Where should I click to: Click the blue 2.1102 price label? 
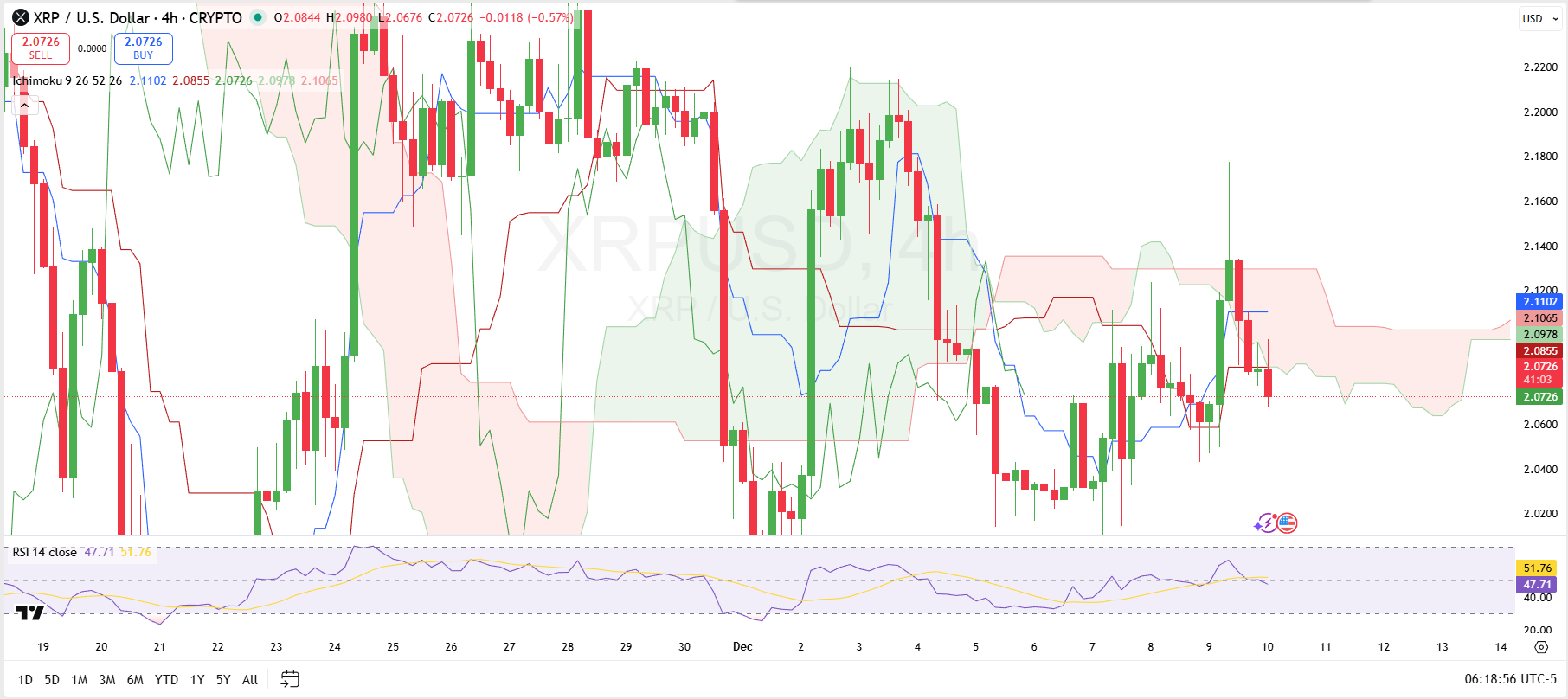(1539, 302)
